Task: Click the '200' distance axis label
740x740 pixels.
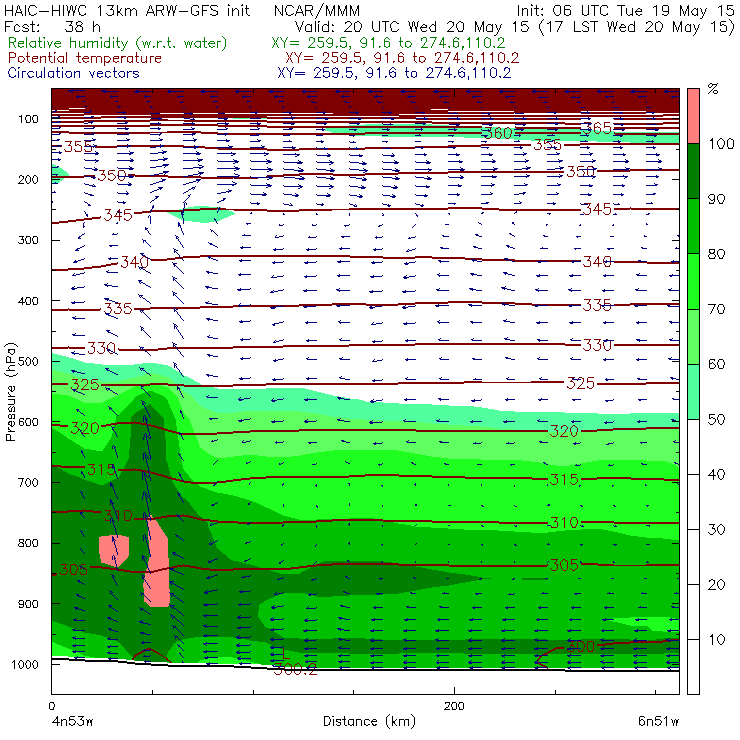Action: (454, 706)
